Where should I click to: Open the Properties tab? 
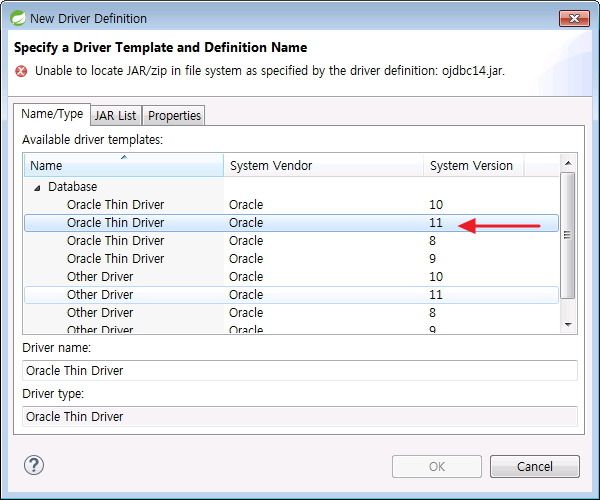174,115
